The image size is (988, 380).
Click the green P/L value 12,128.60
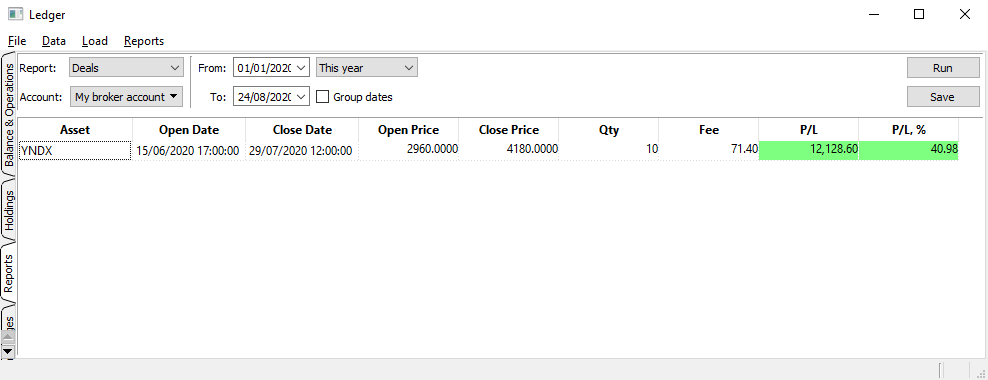(x=808, y=151)
